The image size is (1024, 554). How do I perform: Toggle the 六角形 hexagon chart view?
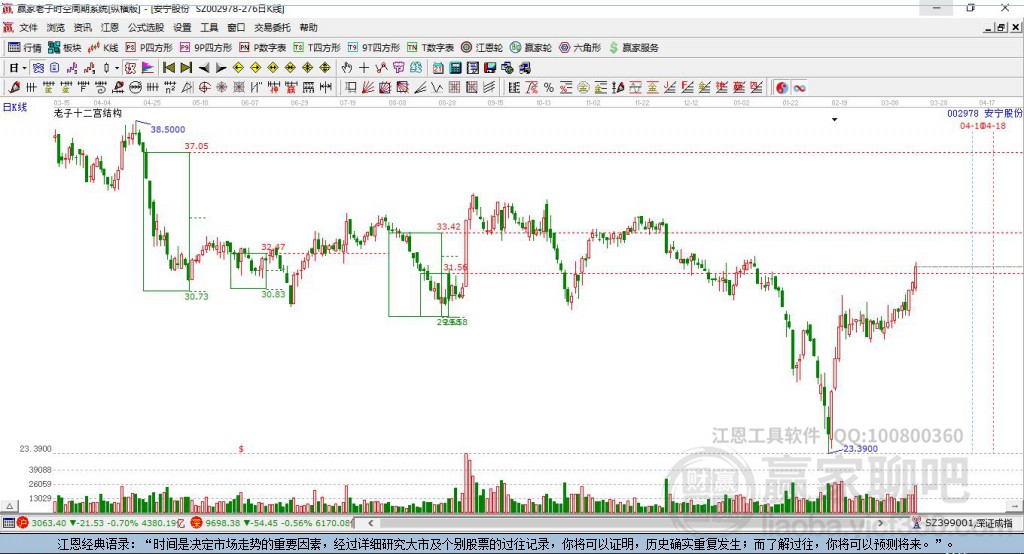click(580, 47)
